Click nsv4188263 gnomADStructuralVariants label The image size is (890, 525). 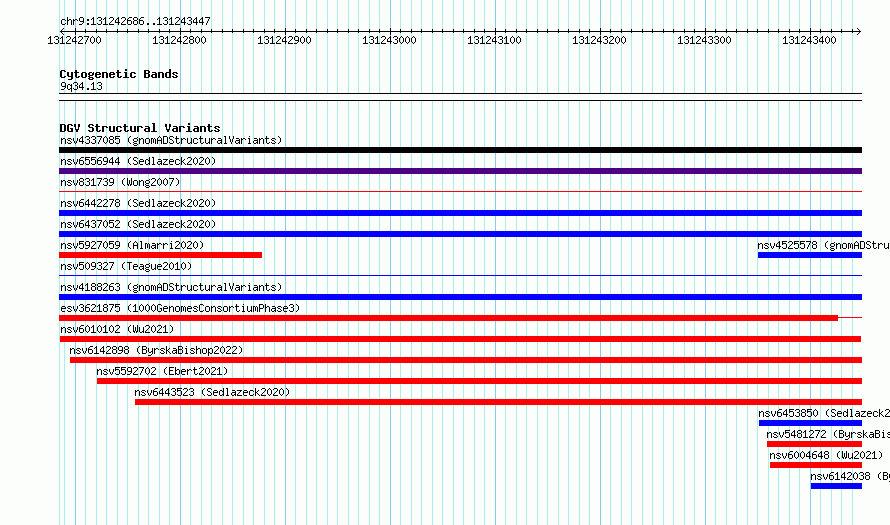[171, 287]
